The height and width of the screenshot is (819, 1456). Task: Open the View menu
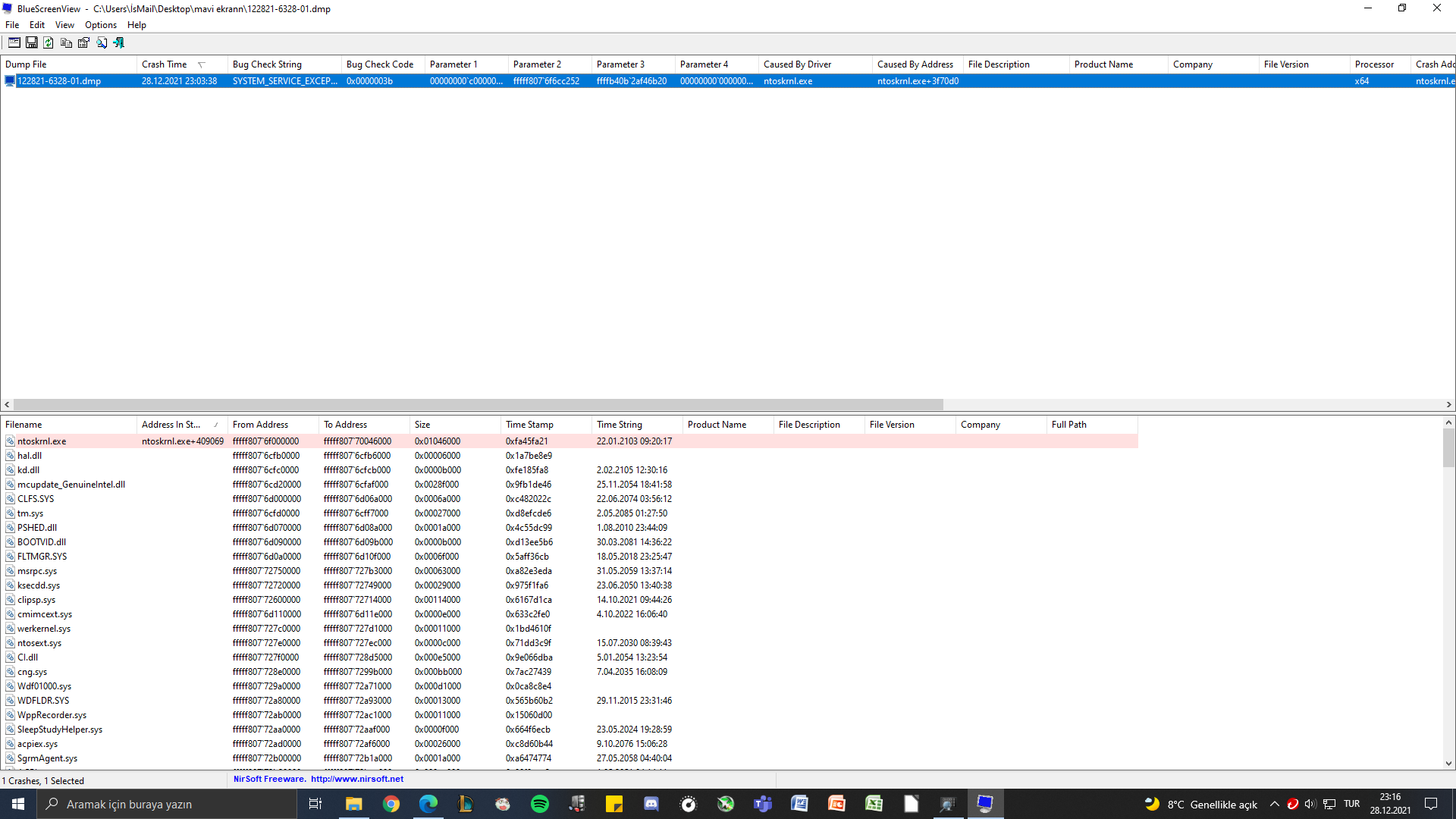pyautogui.click(x=64, y=25)
